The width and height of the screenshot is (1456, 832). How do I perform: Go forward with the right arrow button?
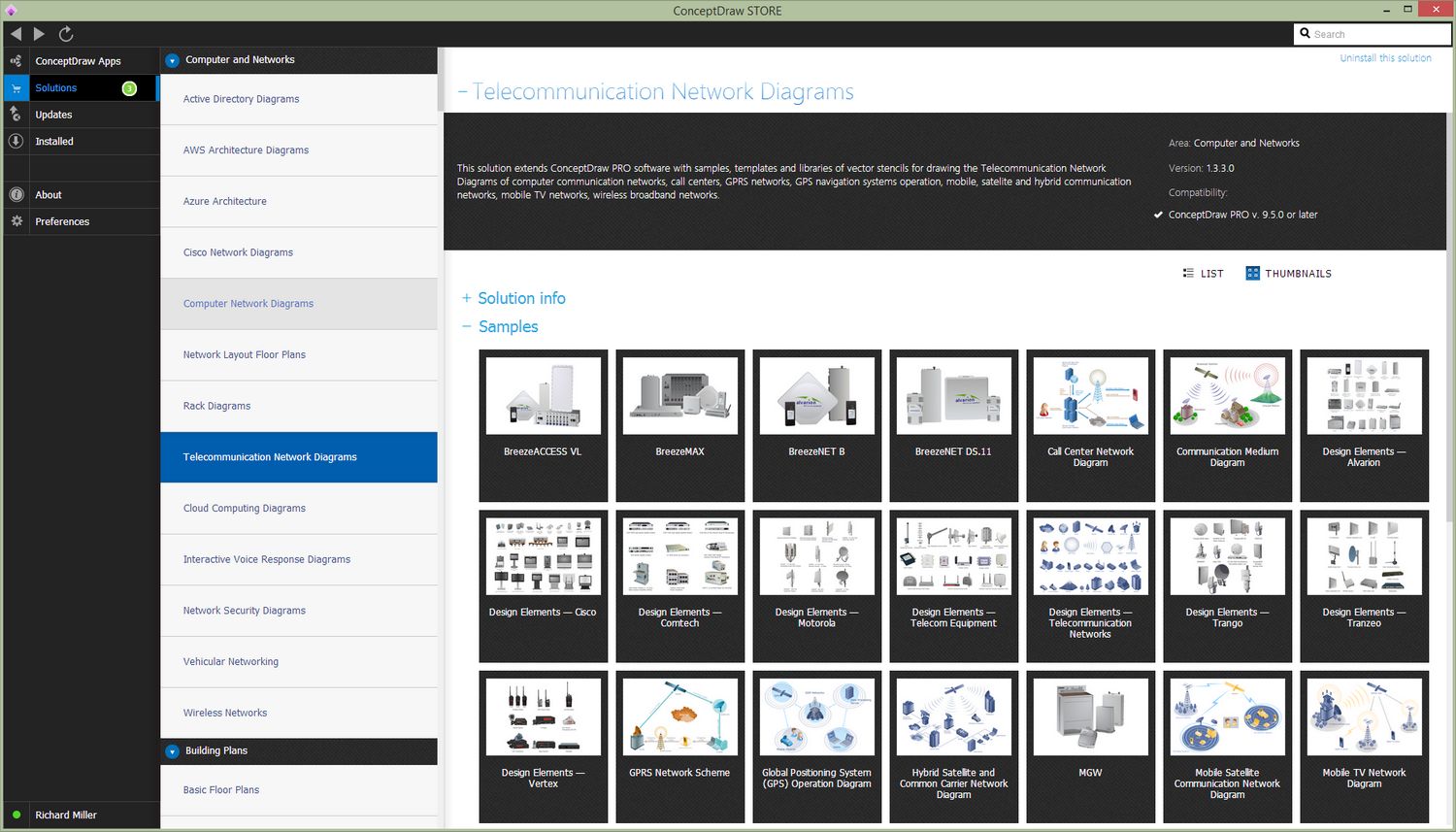pyautogui.click(x=39, y=34)
